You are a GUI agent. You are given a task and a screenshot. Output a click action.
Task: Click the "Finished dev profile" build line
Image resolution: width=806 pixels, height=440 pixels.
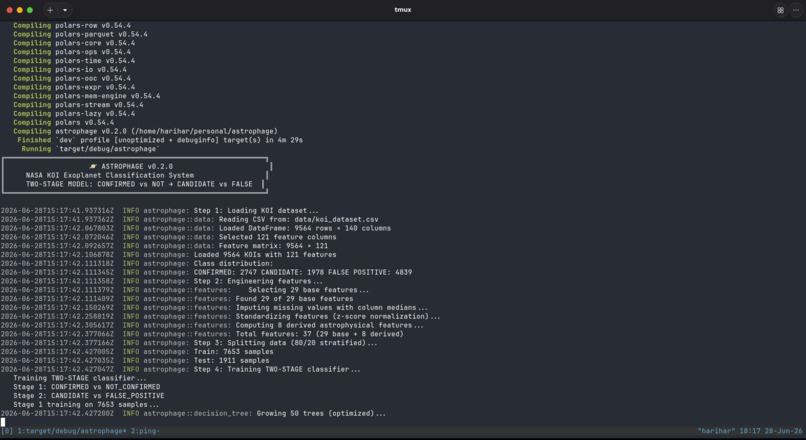(160, 140)
